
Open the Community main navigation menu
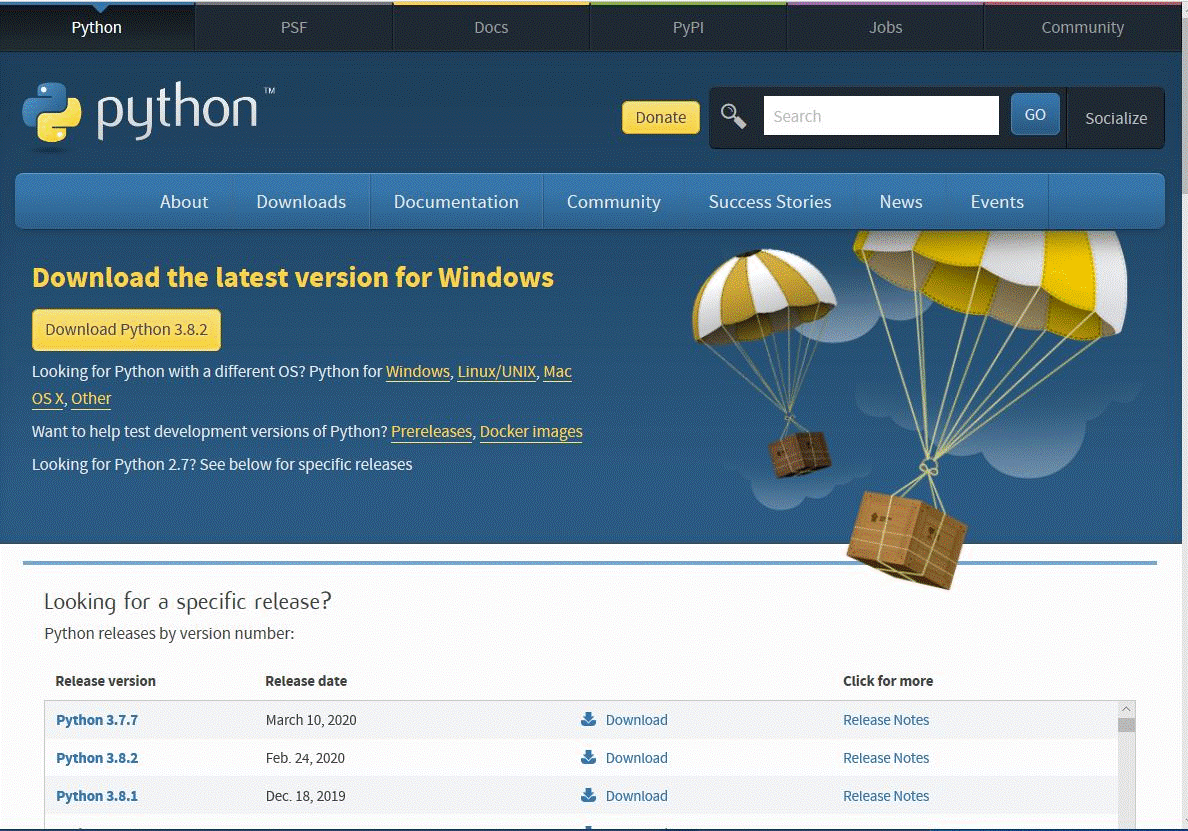[614, 202]
